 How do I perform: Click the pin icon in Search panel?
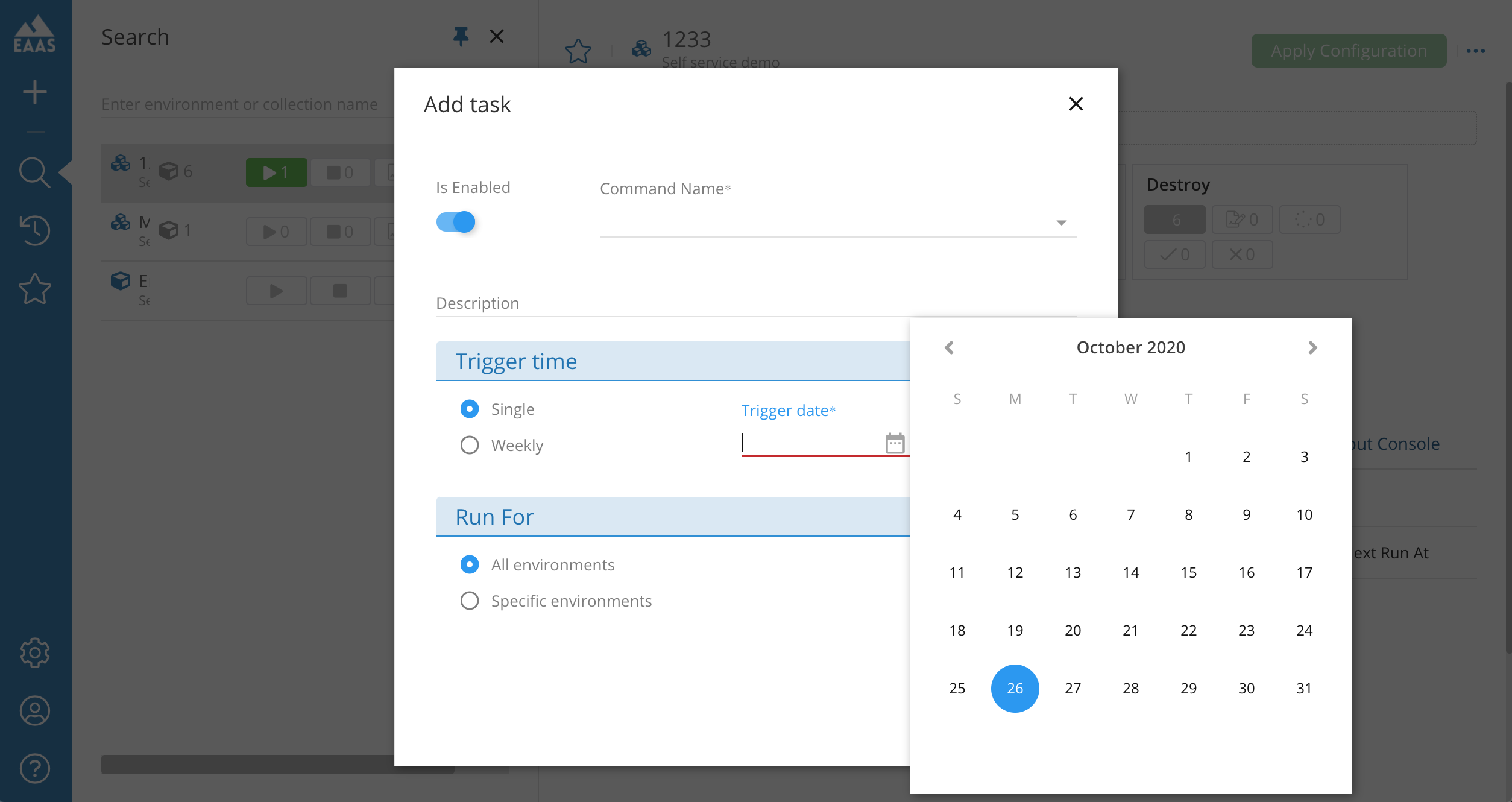pos(461,37)
